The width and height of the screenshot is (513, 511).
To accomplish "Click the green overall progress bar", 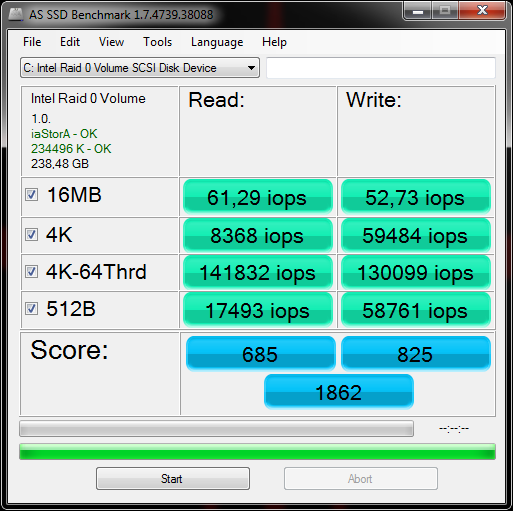I will tap(257, 452).
